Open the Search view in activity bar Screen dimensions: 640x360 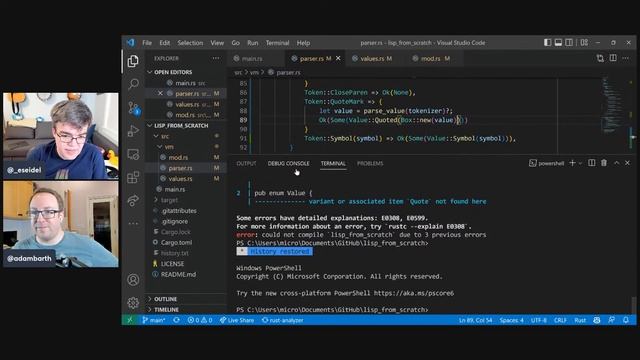tap(133, 84)
